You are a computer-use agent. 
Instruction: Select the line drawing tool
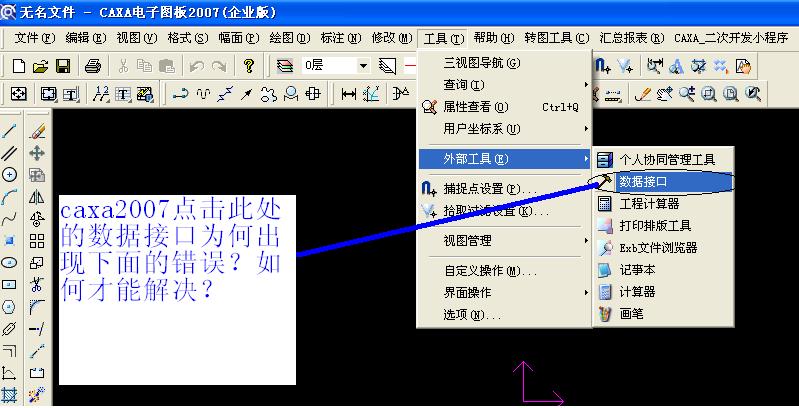(x=9, y=131)
